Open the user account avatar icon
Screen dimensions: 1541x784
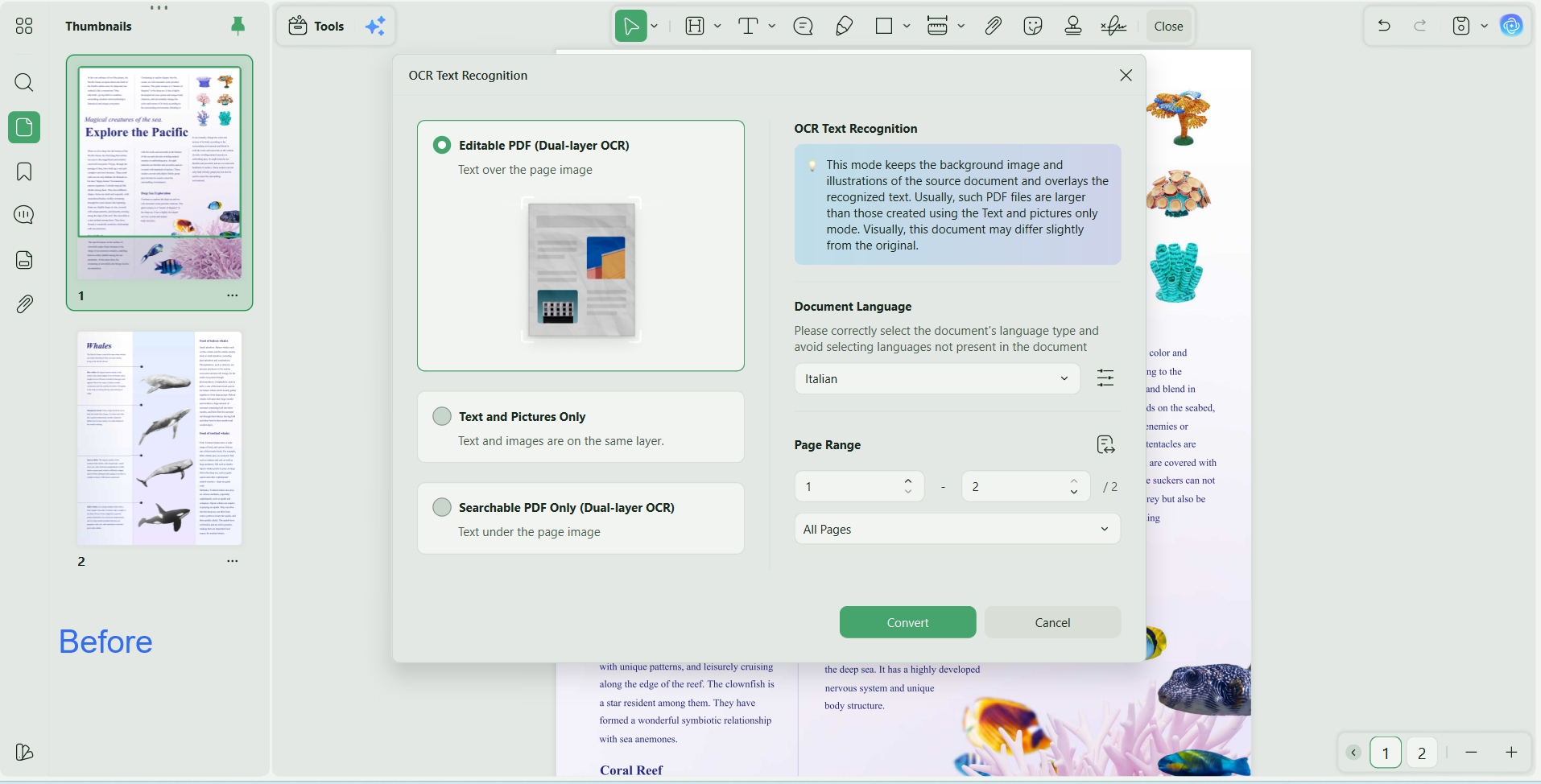1512,26
